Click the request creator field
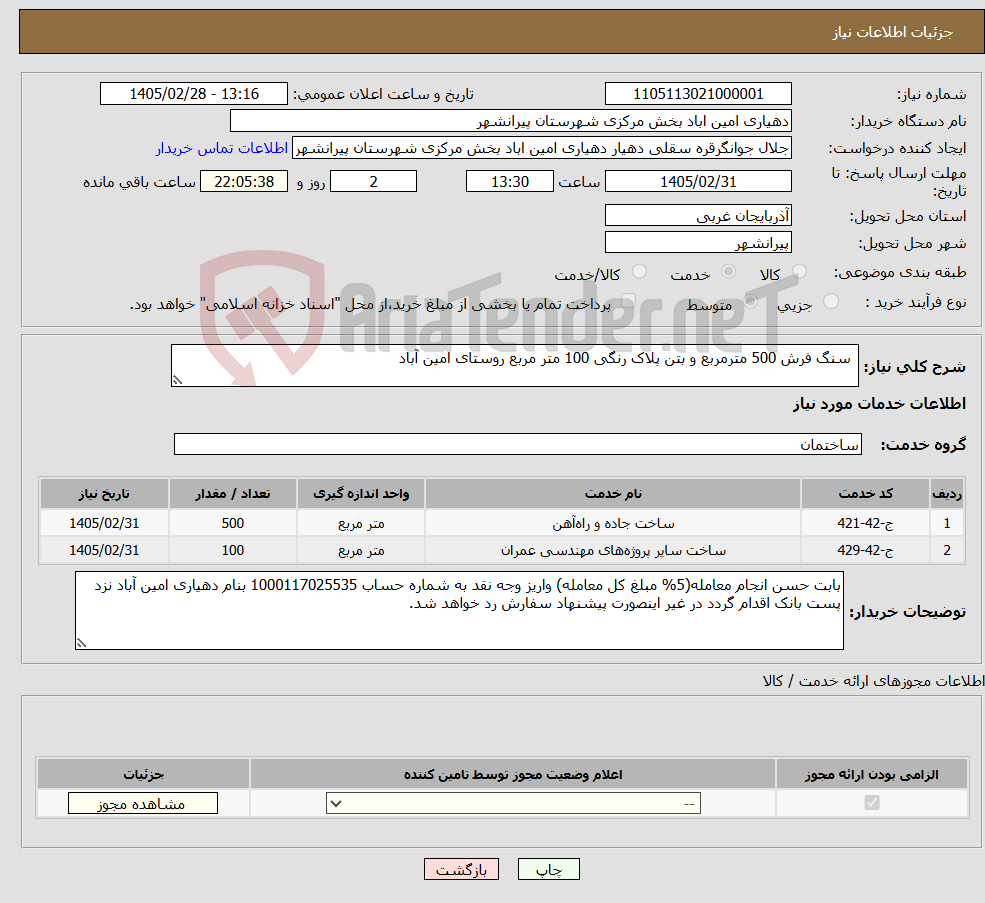Screen dimensions: 985x903 pyautogui.click(x=541, y=148)
